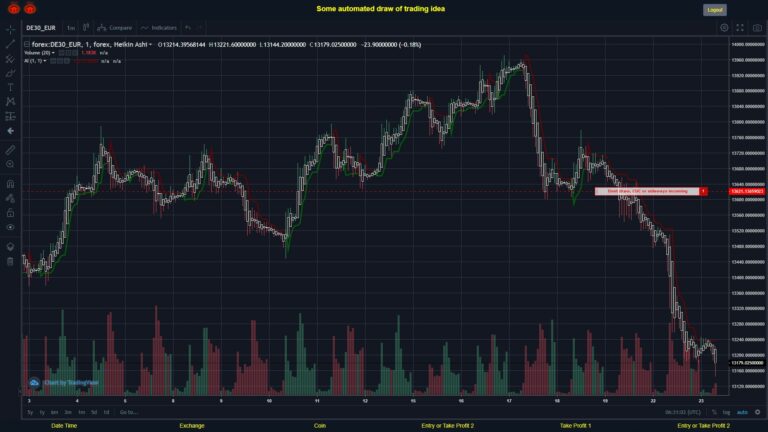Click the red alert text label on chart

[647, 192]
